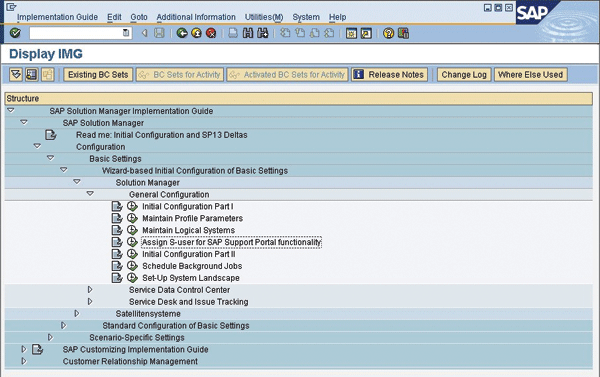The image size is (600, 377).
Task: Click the green Enter checkmark icon
Action: coord(15,33)
